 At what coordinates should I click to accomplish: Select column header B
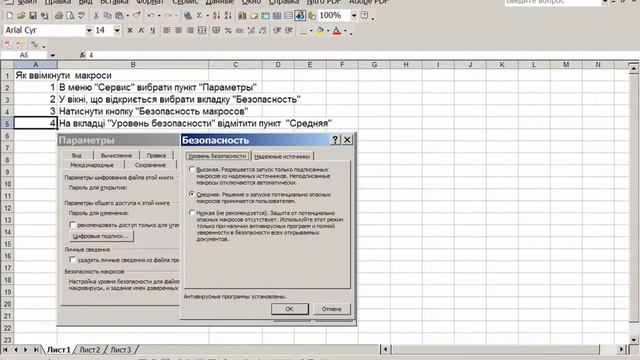pos(133,64)
